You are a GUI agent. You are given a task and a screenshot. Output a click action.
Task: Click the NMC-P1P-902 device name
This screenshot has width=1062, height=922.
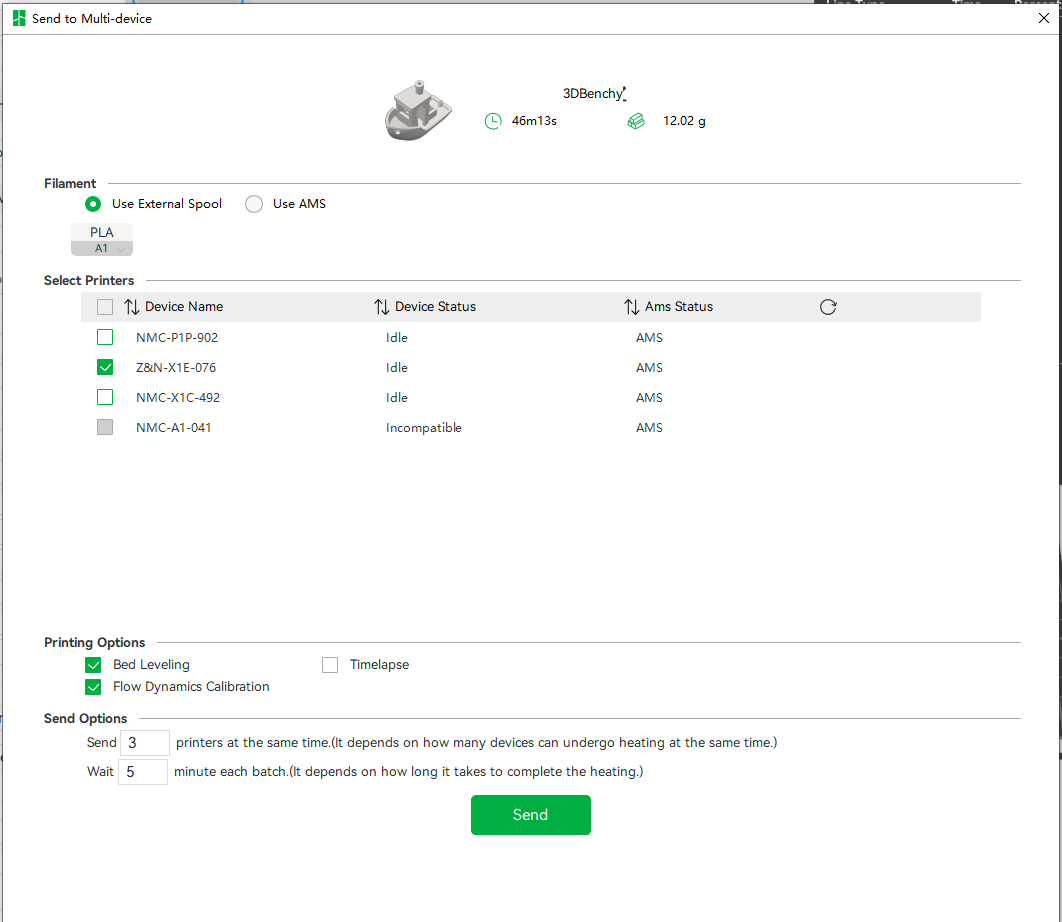177,337
